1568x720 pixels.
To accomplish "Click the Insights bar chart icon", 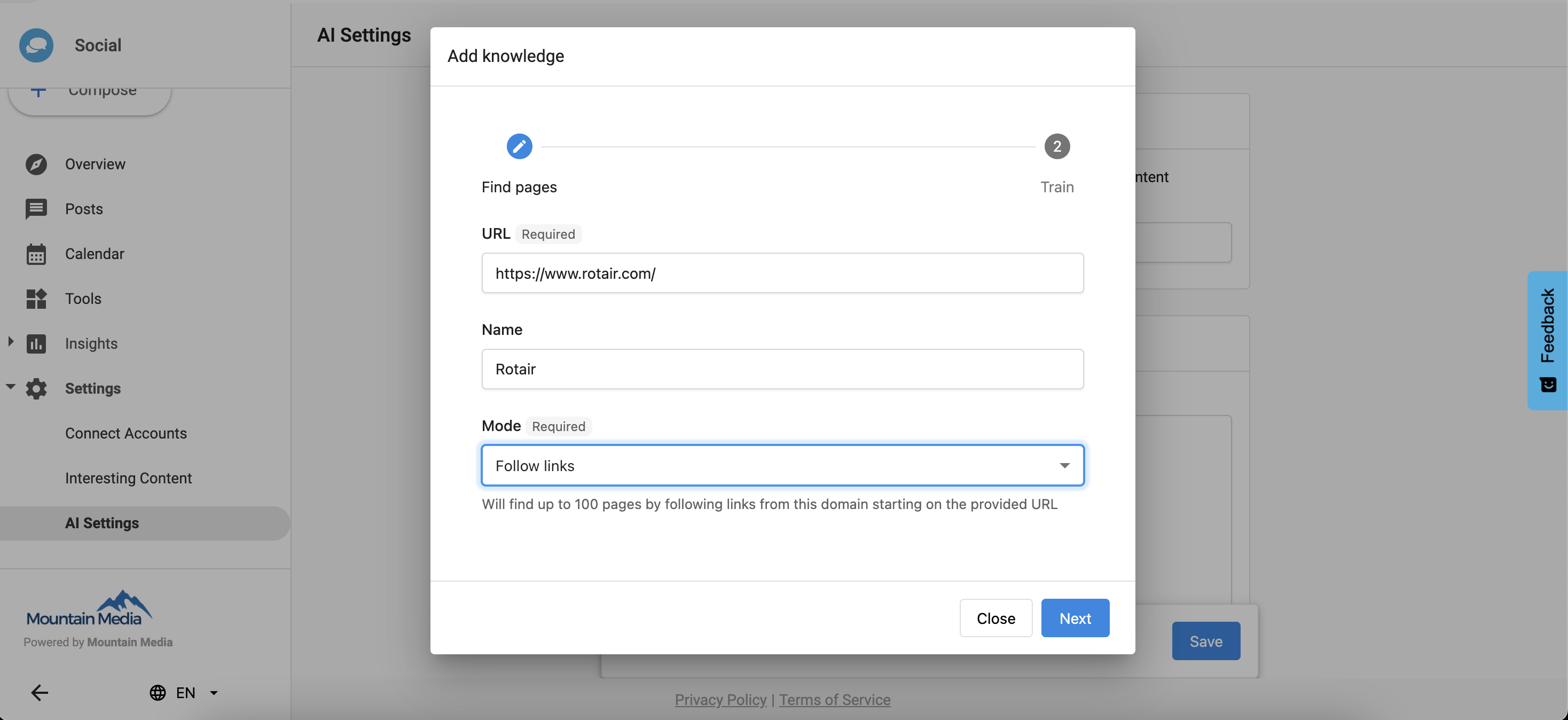I will tap(36, 344).
